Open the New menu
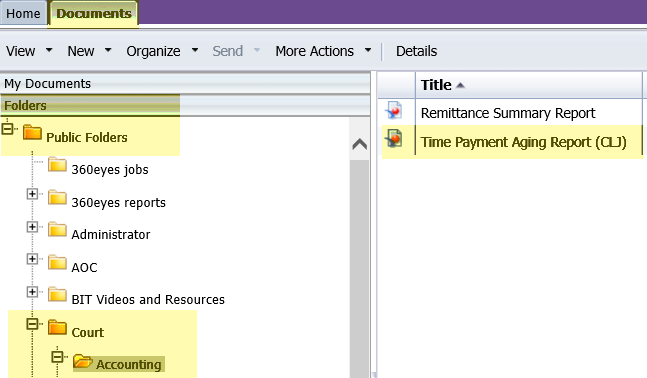The width and height of the screenshot is (647, 378). pos(81,51)
